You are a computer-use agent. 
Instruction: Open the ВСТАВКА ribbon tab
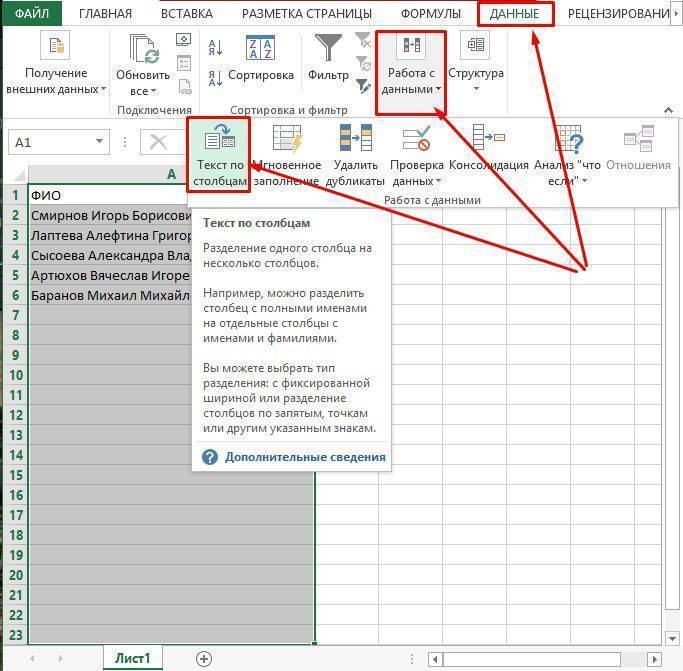click(186, 14)
